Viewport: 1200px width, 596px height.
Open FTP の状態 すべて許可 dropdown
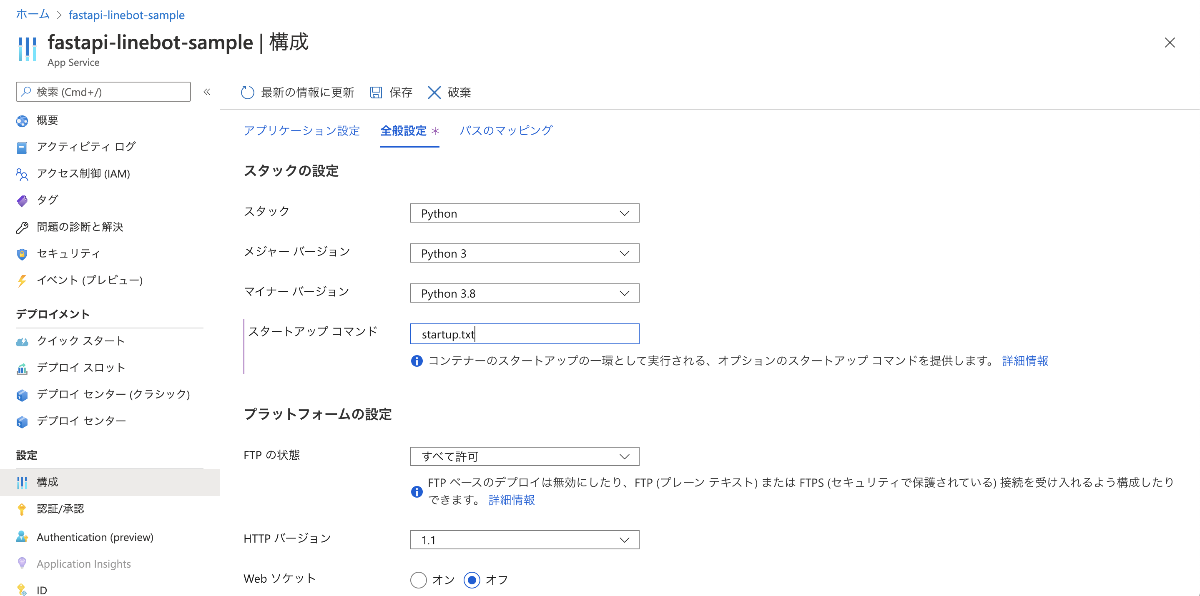pos(525,456)
